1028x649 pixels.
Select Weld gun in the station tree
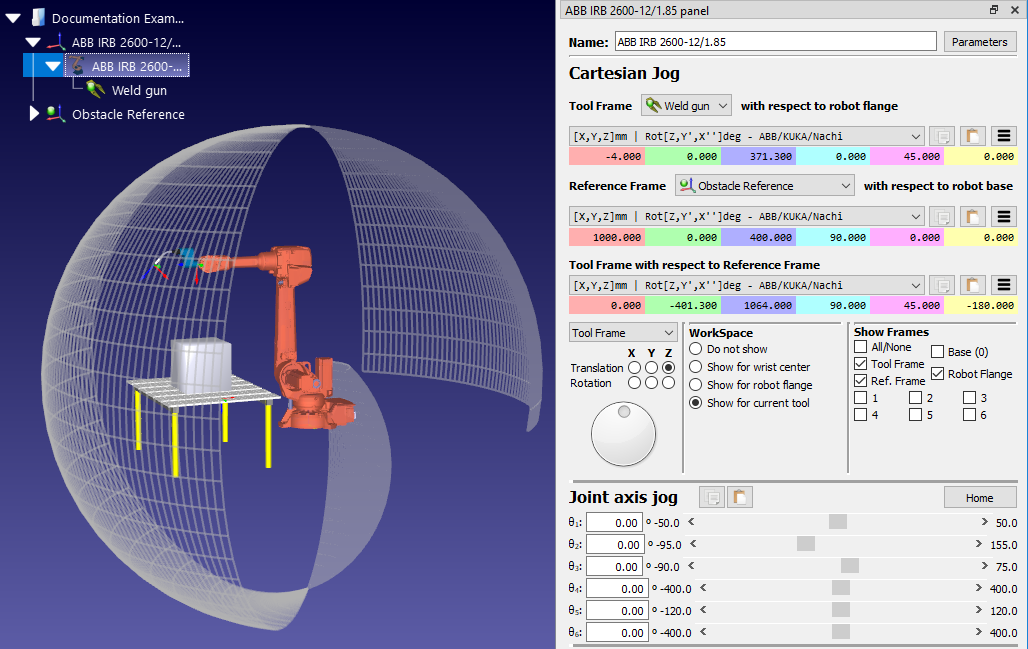(138, 90)
